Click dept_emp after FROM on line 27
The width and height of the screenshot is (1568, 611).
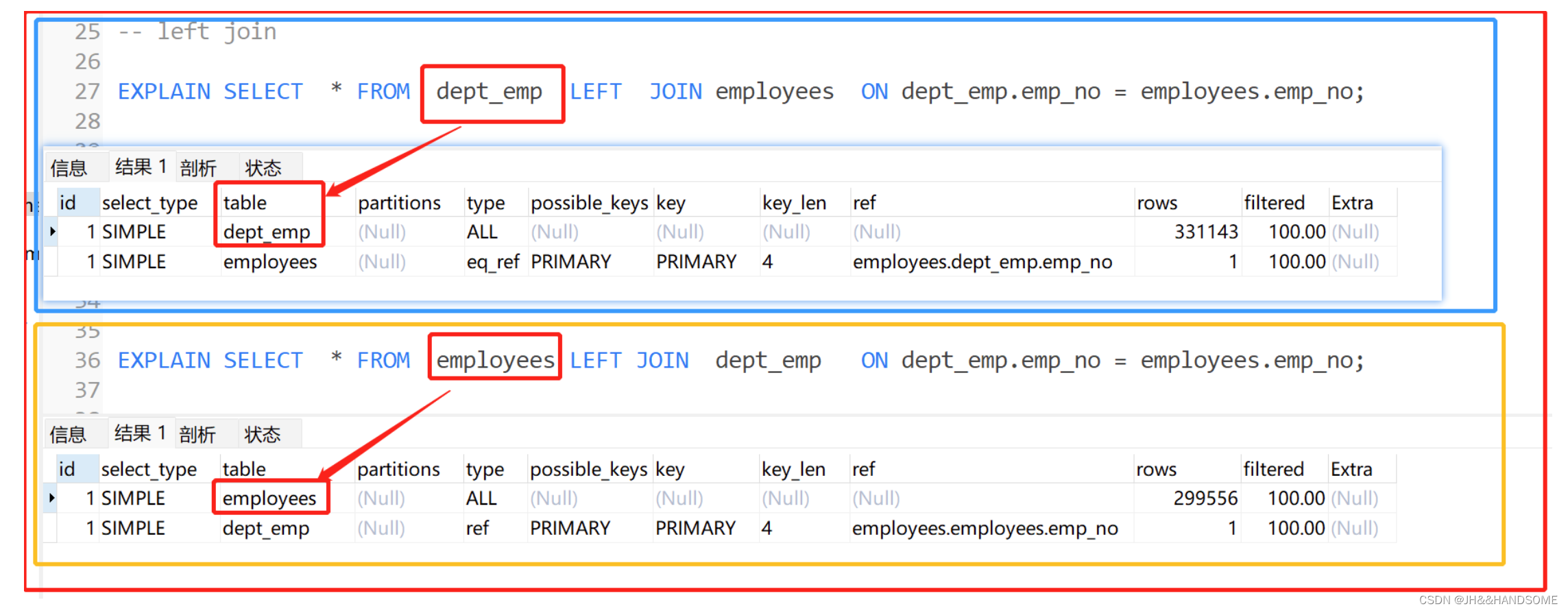(490, 92)
